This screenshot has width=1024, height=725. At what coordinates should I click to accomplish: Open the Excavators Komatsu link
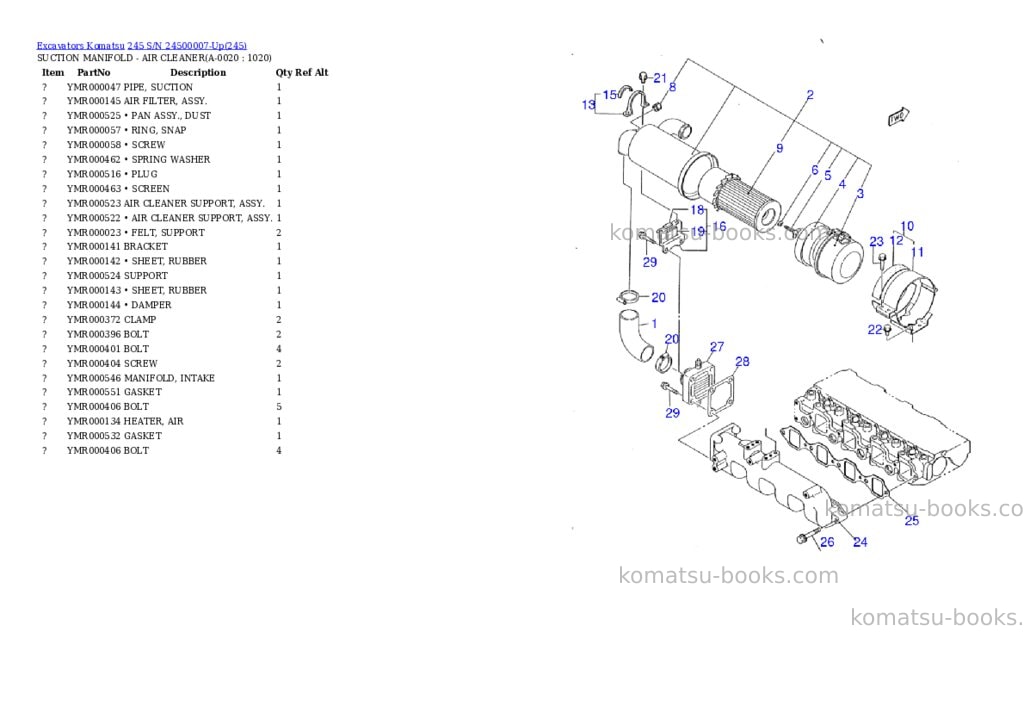click(x=80, y=46)
